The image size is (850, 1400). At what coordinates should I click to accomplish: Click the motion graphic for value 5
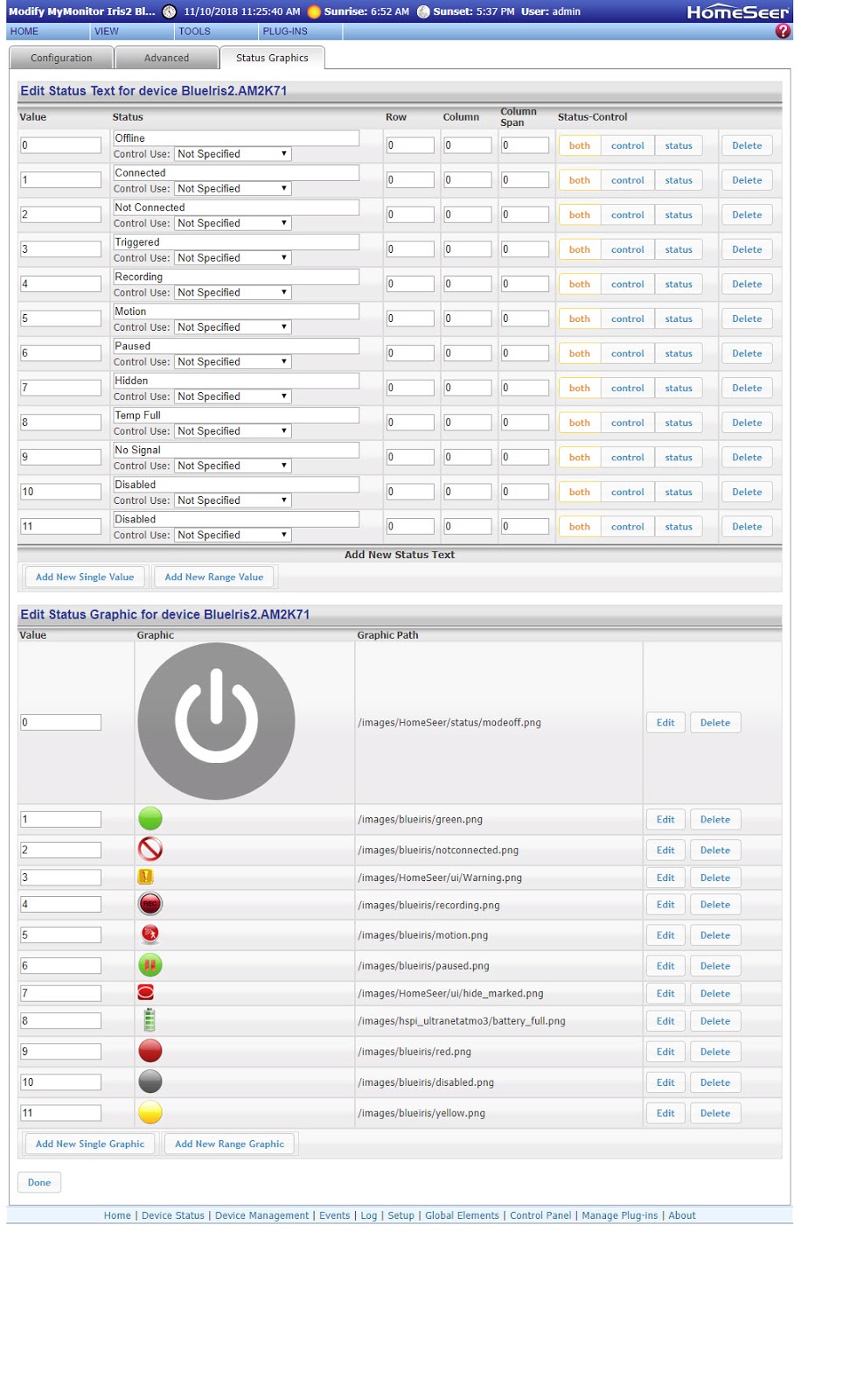(150, 934)
